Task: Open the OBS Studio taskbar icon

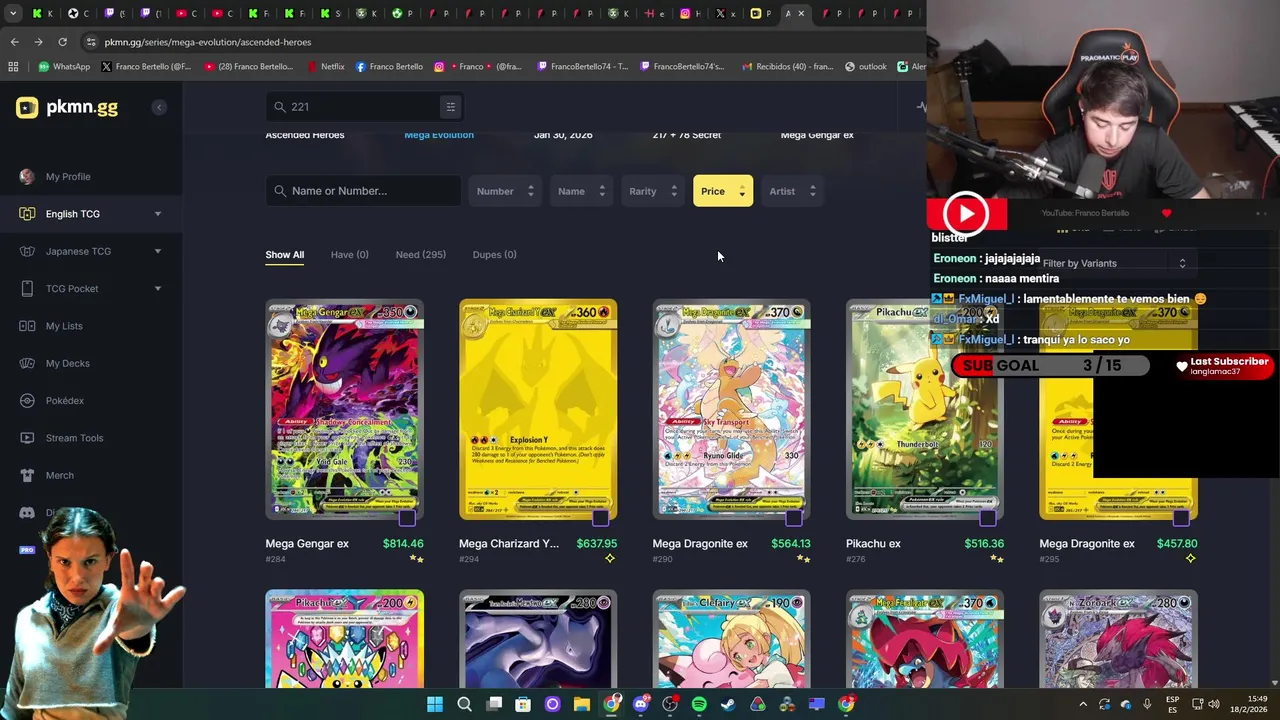Action: [x=670, y=704]
